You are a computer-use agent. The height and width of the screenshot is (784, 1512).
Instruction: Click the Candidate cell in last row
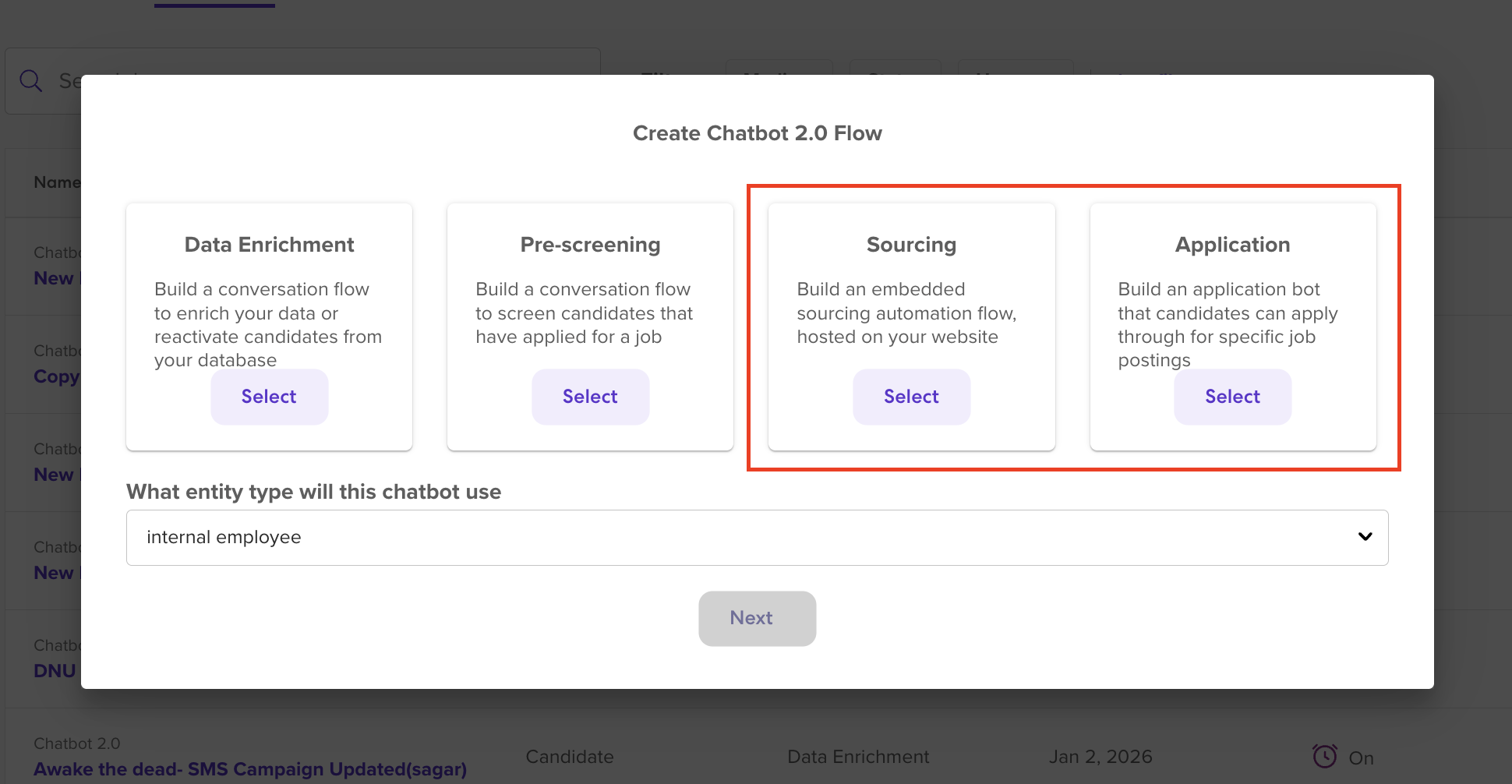570,757
